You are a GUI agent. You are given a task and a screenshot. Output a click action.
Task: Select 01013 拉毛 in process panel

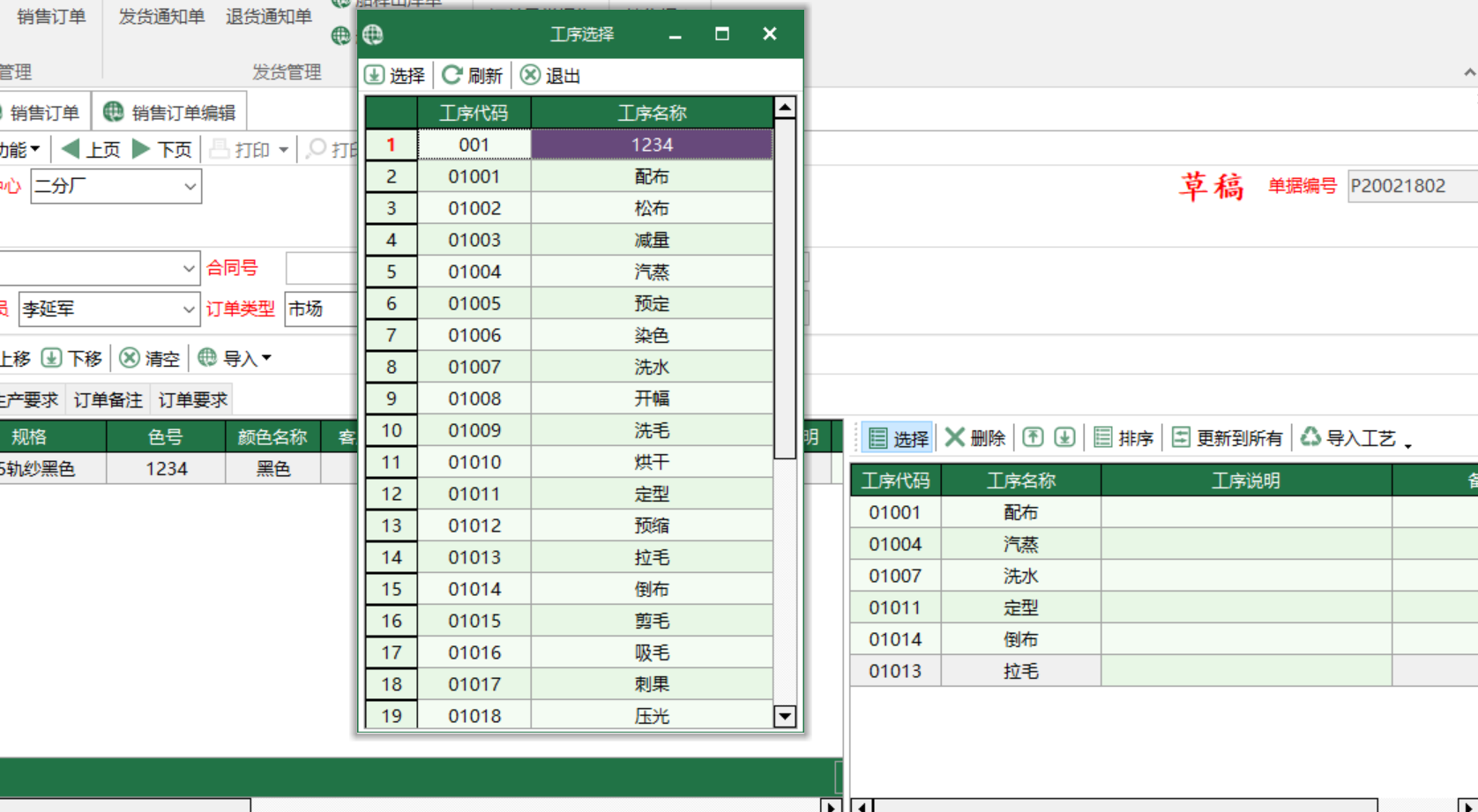click(x=1164, y=671)
